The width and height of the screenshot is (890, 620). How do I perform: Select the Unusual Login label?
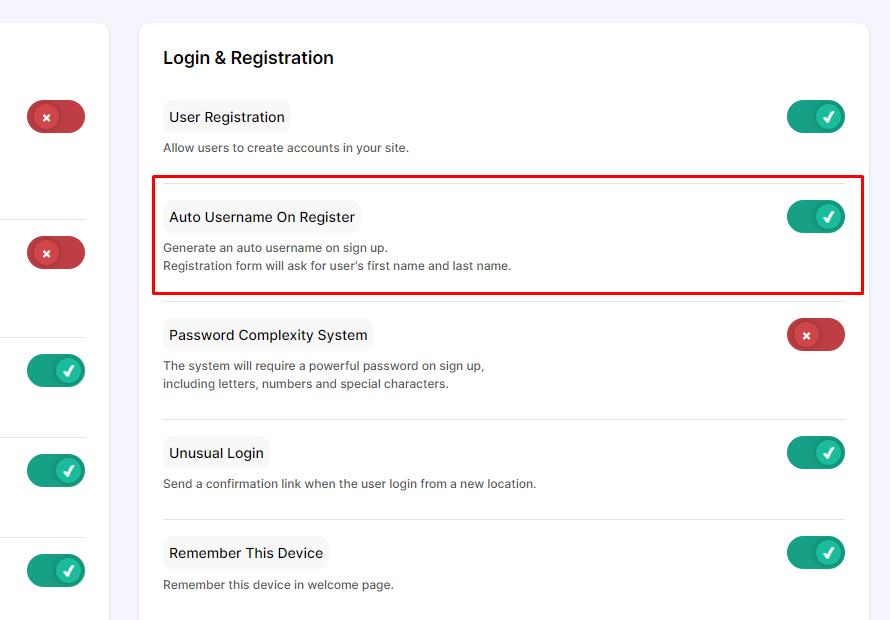[216, 453]
